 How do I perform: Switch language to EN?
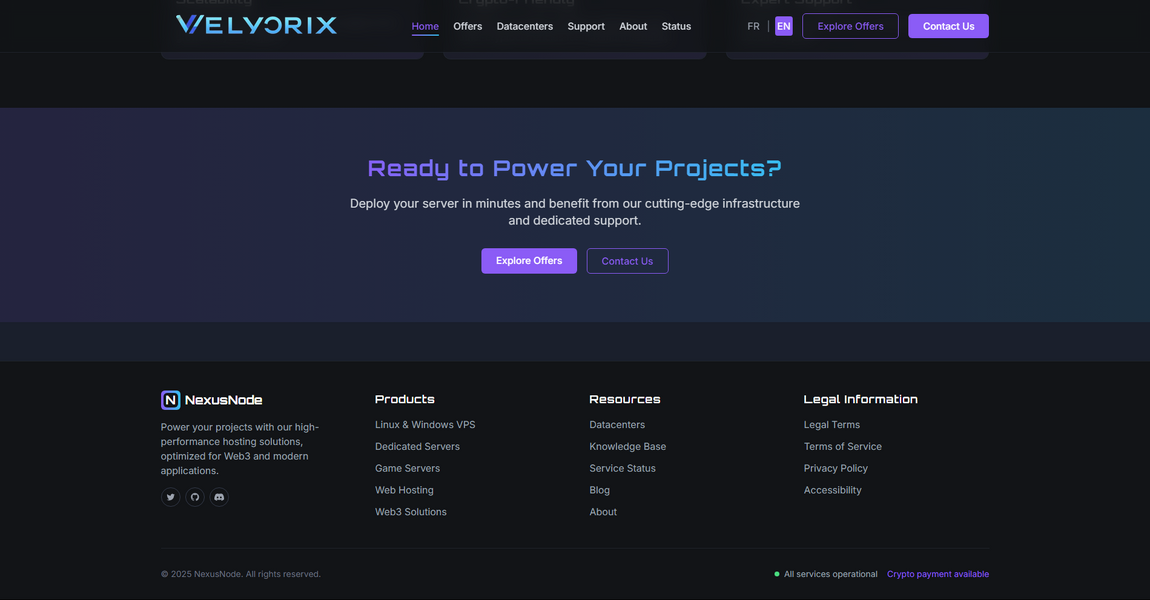(783, 26)
